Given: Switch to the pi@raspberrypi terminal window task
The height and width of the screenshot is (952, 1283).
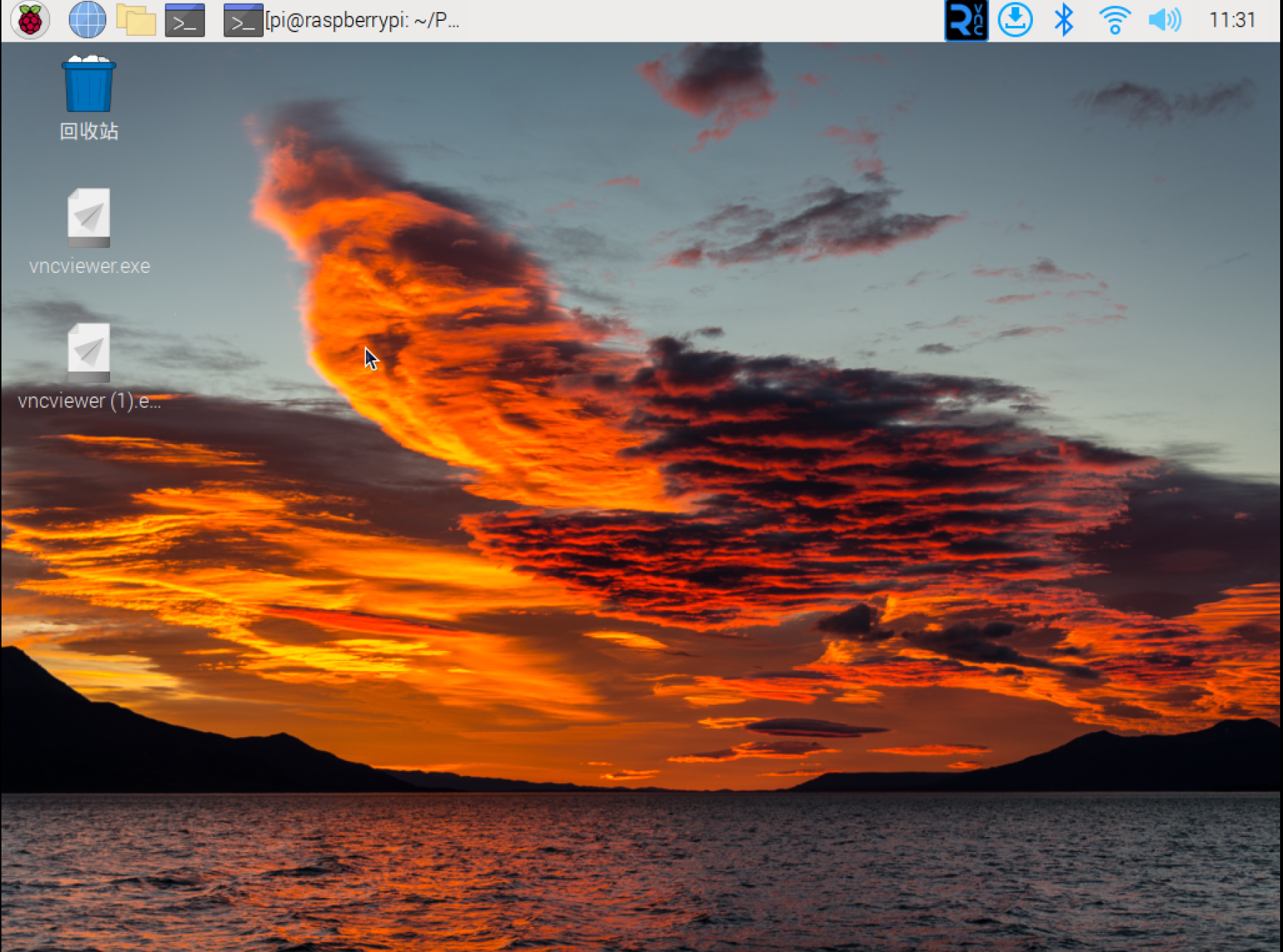Looking at the screenshot, I should (x=341, y=19).
